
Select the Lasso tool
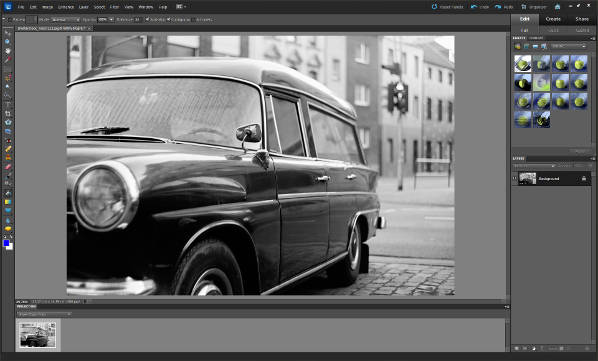pos(7,77)
